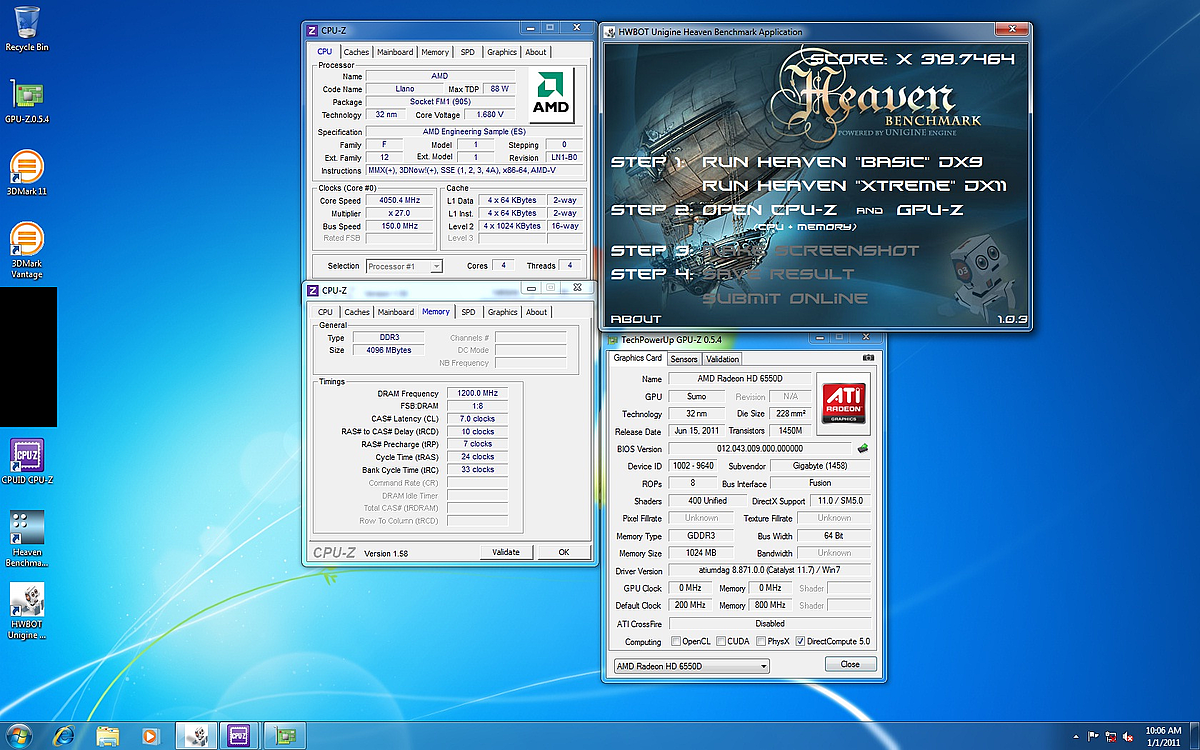Launch Internet Explorer from the taskbar
This screenshot has height=750, width=1200.
tap(66, 735)
